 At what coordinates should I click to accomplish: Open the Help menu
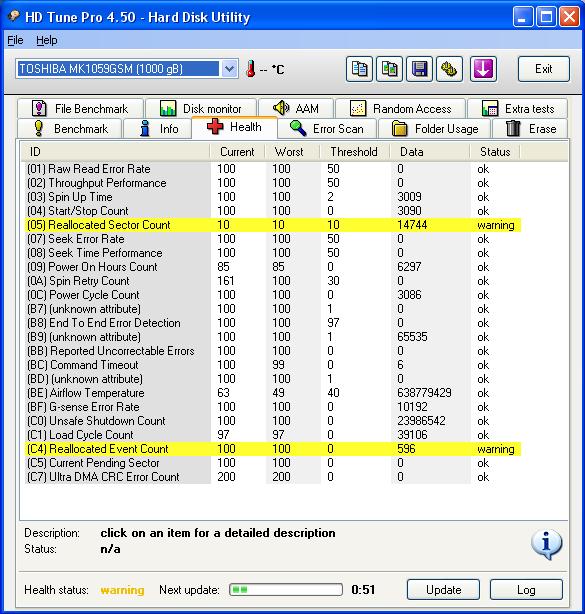pyautogui.click(x=47, y=40)
